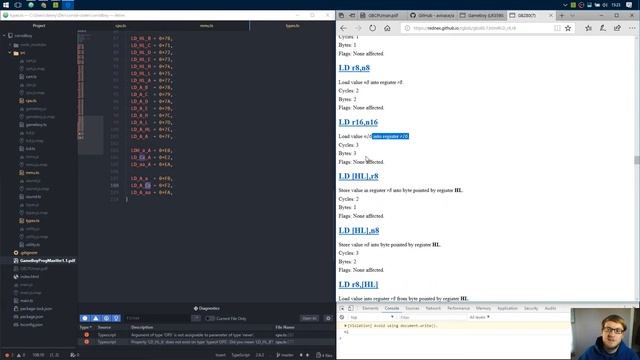Open a new tab in Edge

tap(562, 16)
